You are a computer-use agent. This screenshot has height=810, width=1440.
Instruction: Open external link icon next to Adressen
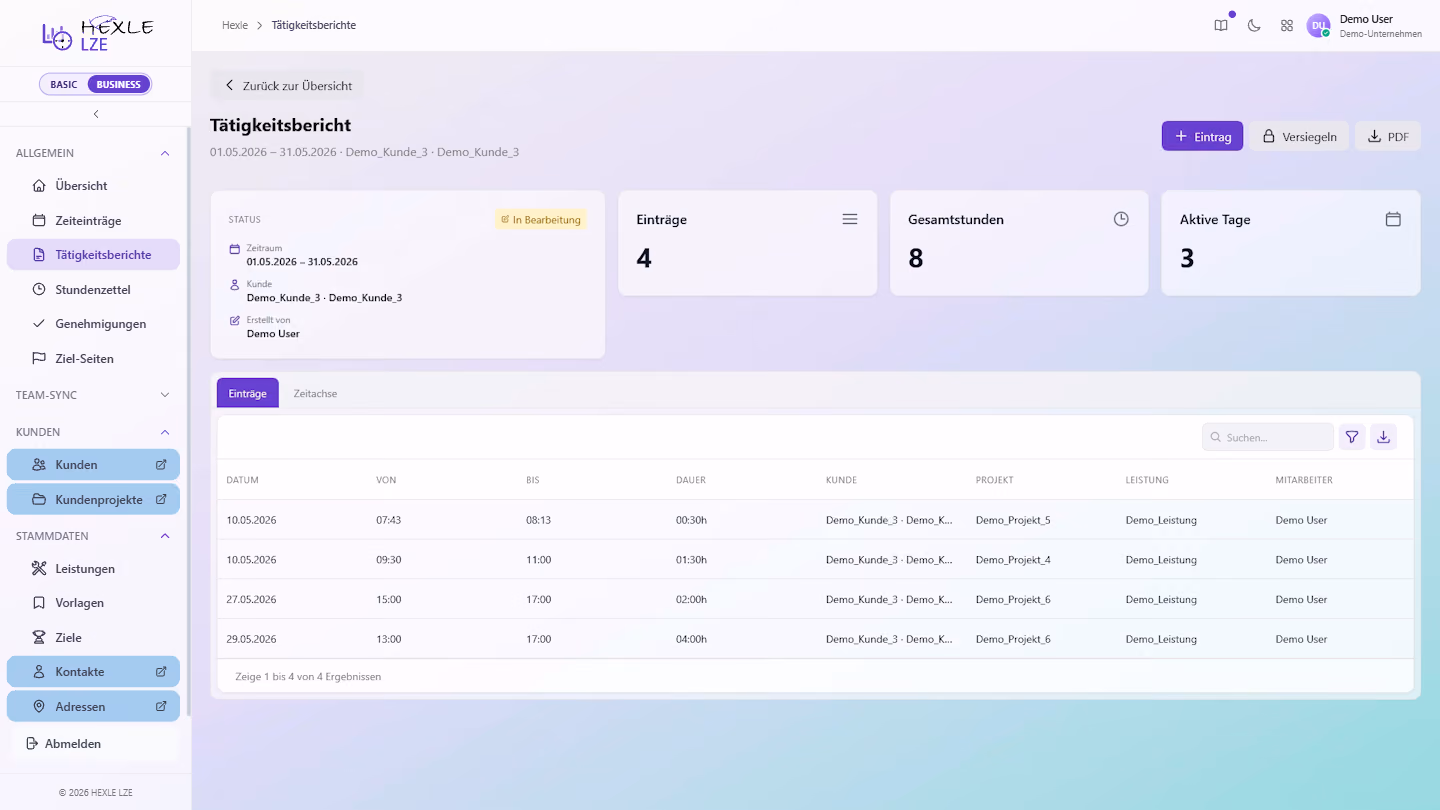[x=161, y=706]
